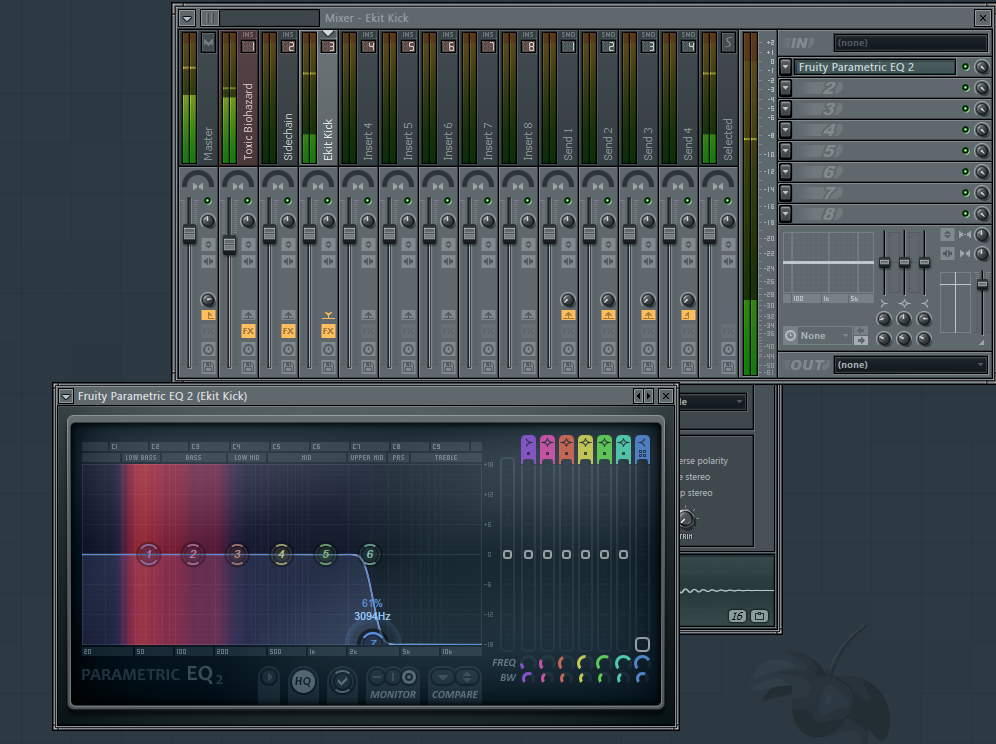Open Fruity Parametric EQ 2 slot menu arrow

786,67
